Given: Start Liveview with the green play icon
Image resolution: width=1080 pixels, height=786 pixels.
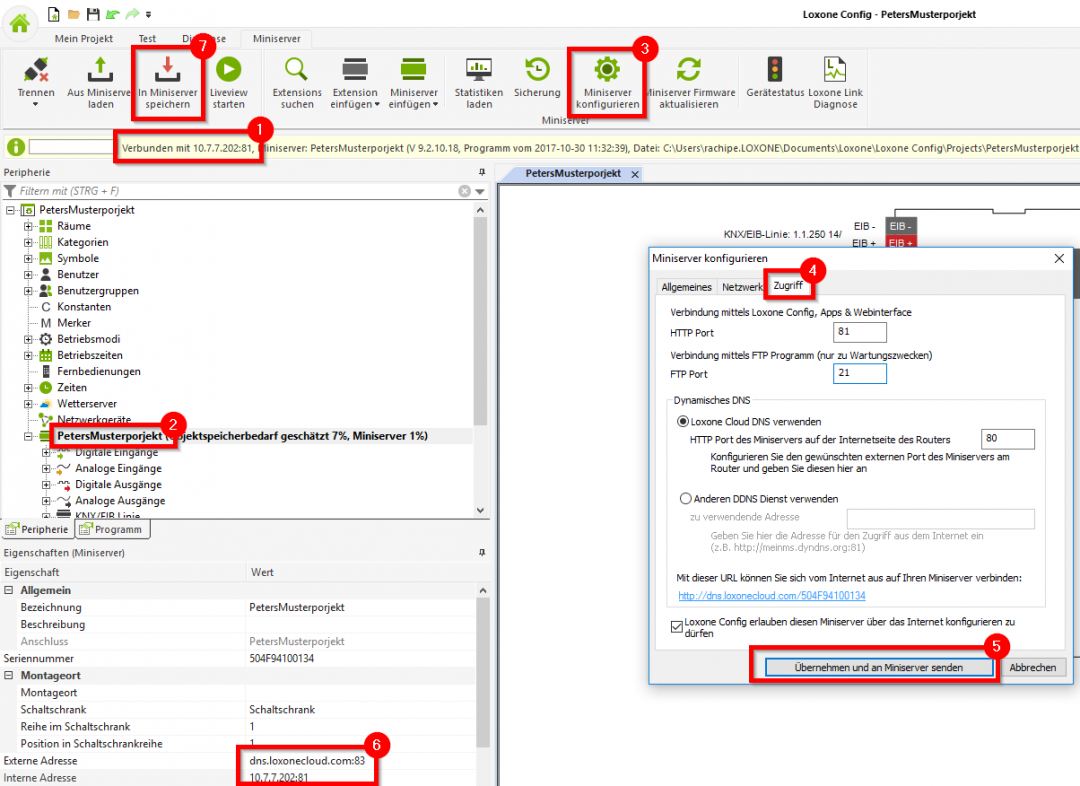Looking at the screenshot, I should coord(228,69).
